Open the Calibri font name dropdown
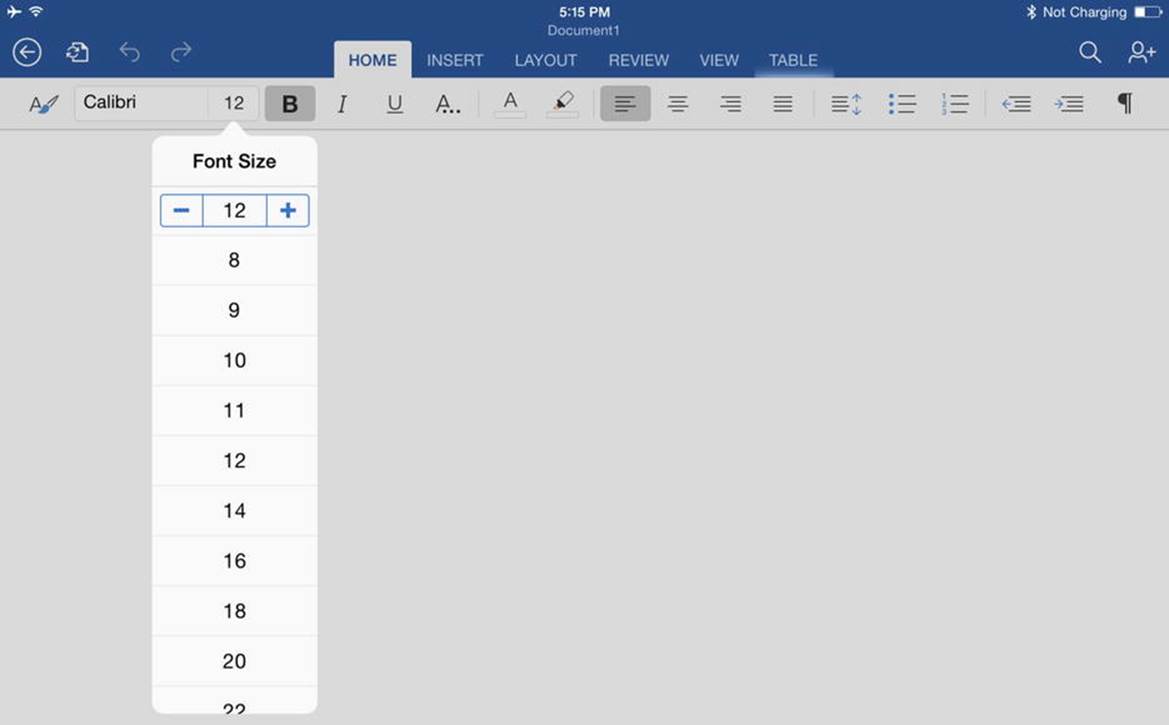This screenshot has width=1169, height=725. point(141,103)
